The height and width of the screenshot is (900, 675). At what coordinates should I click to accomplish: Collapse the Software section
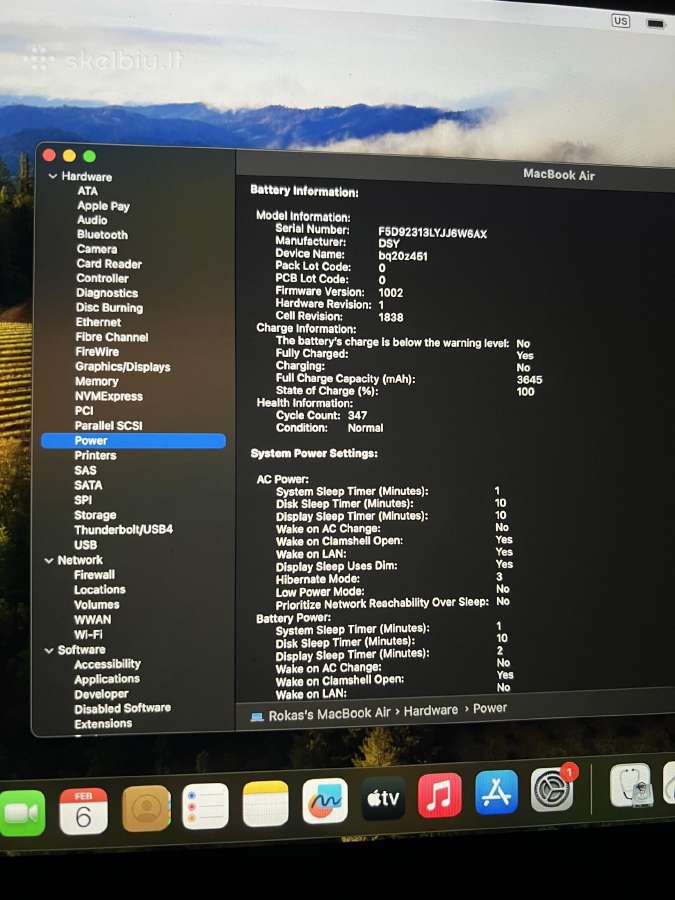(x=49, y=650)
